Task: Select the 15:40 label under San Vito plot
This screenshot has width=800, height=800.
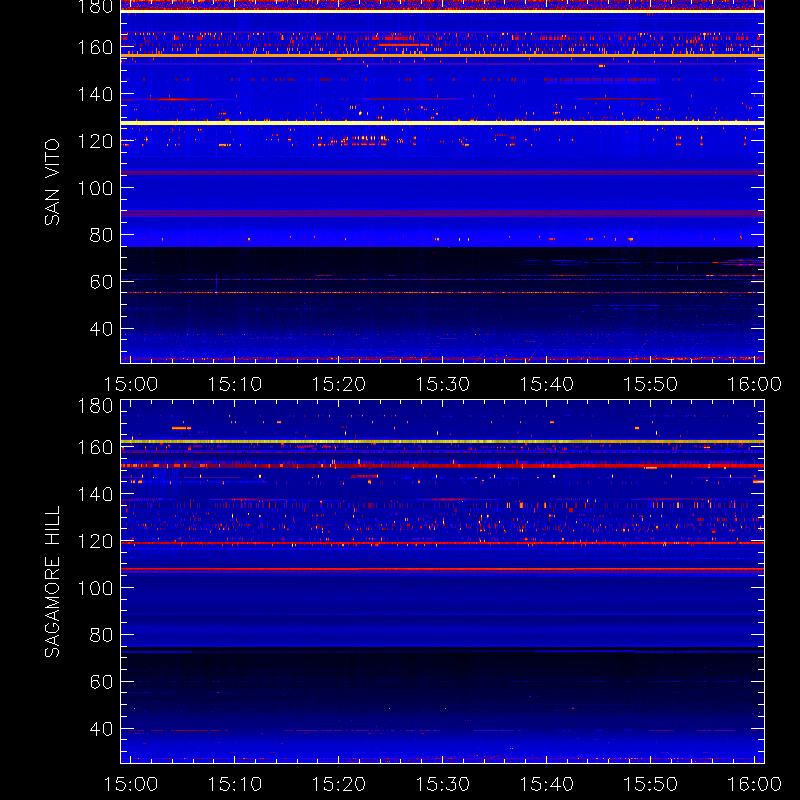Action: click(x=546, y=384)
